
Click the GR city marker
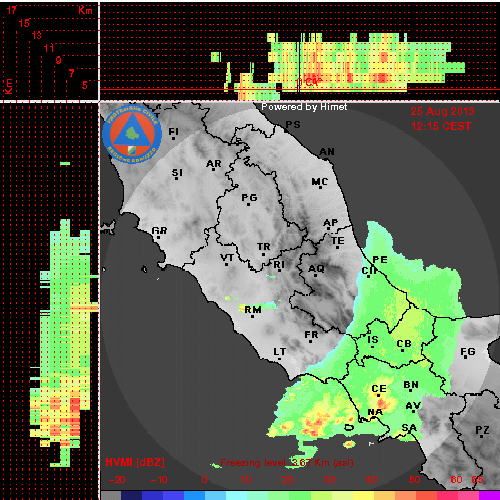pyautogui.click(x=158, y=237)
